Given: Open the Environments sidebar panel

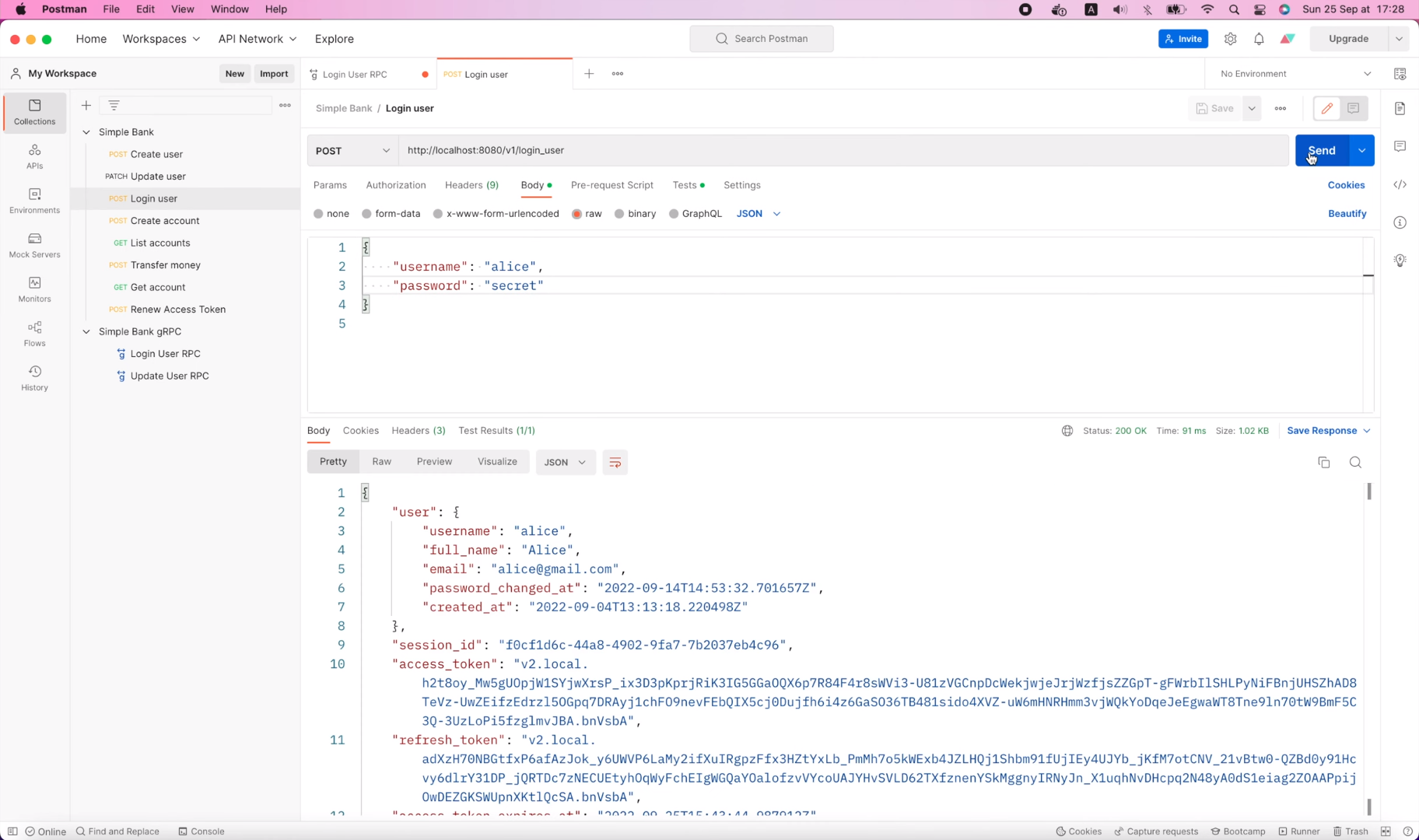Looking at the screenshot, I should (x=35, y=201).
